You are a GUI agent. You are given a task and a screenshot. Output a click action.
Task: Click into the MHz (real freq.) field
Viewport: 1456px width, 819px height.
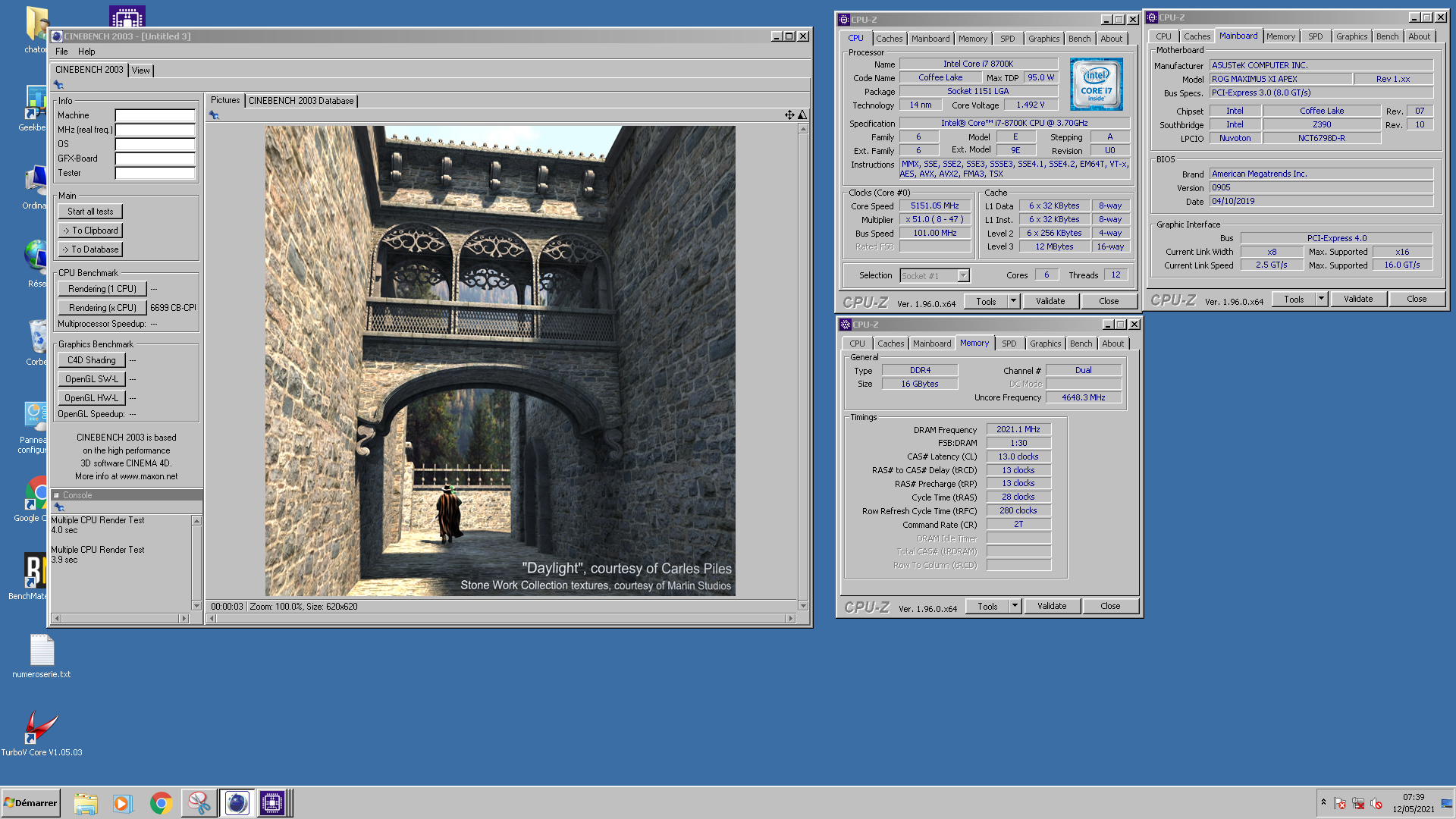(x=155, y=130)
